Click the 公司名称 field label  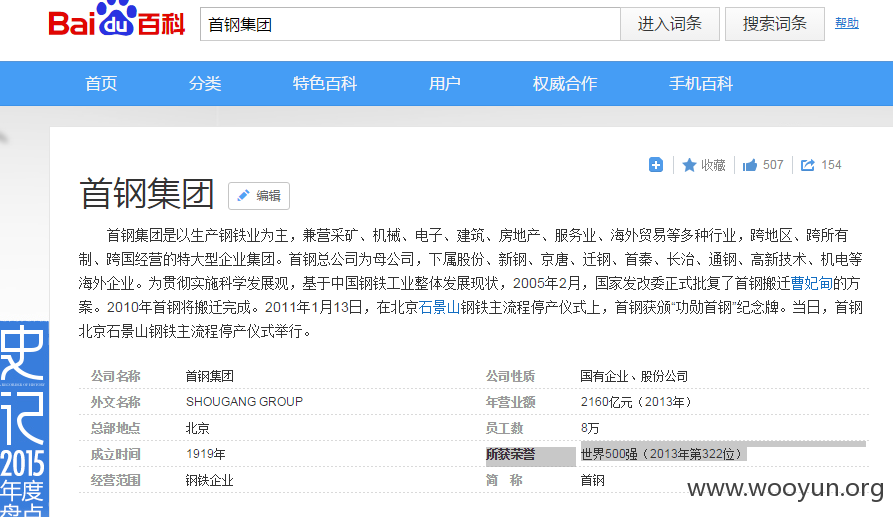pyautogui.click(x=116, y=376)
